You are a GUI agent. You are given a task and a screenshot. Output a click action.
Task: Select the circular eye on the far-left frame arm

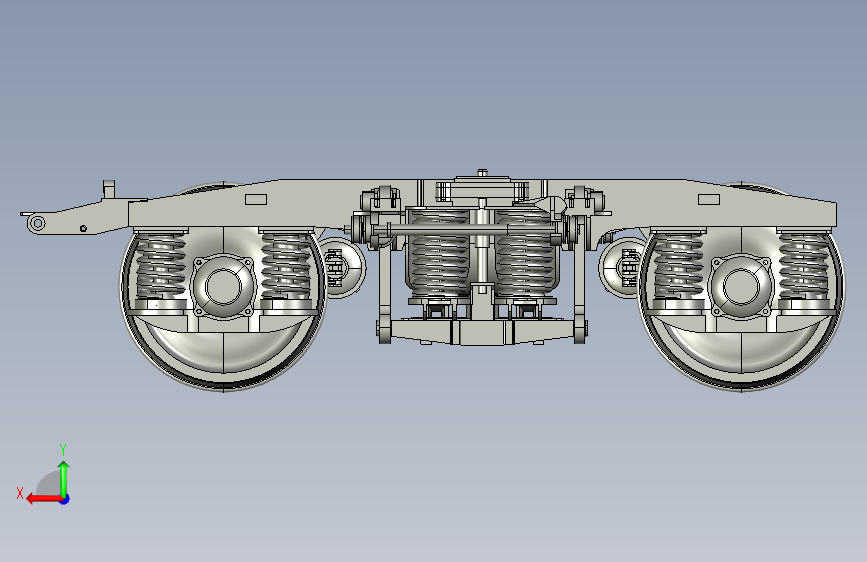pyautogui.click(x=37, y=223)
